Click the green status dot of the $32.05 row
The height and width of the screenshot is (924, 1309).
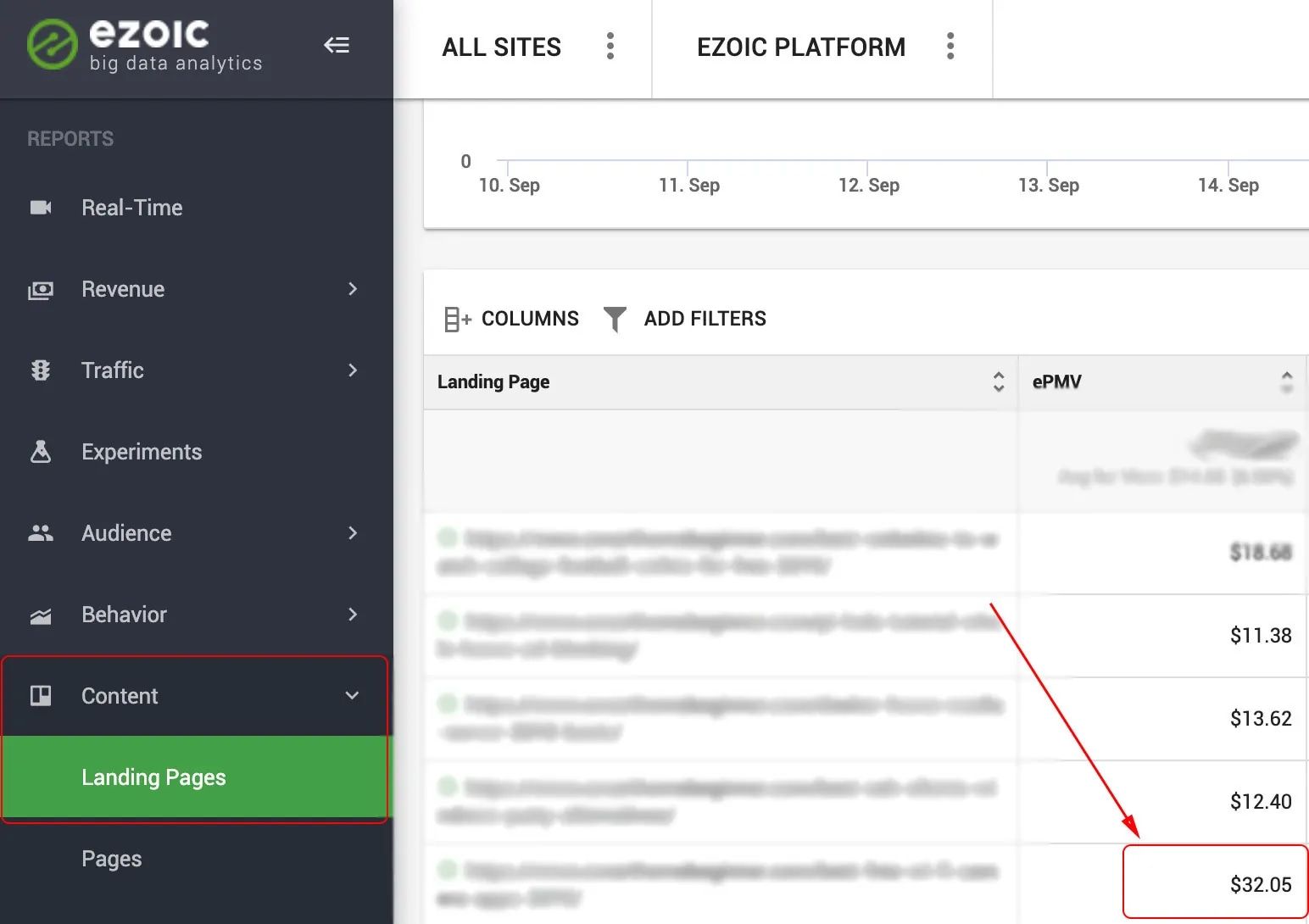click(x=448, y=870)
